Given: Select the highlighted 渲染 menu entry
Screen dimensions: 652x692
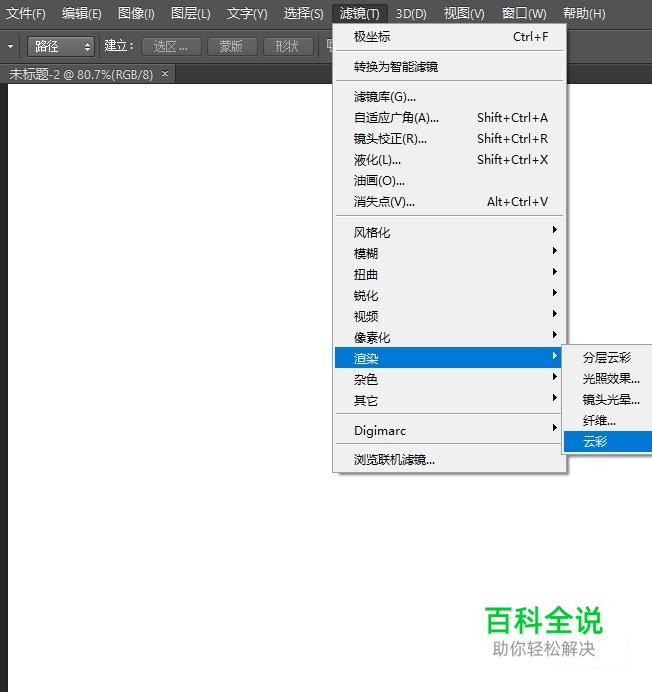Looking at the screenshot, I should (x=448, y=358).
